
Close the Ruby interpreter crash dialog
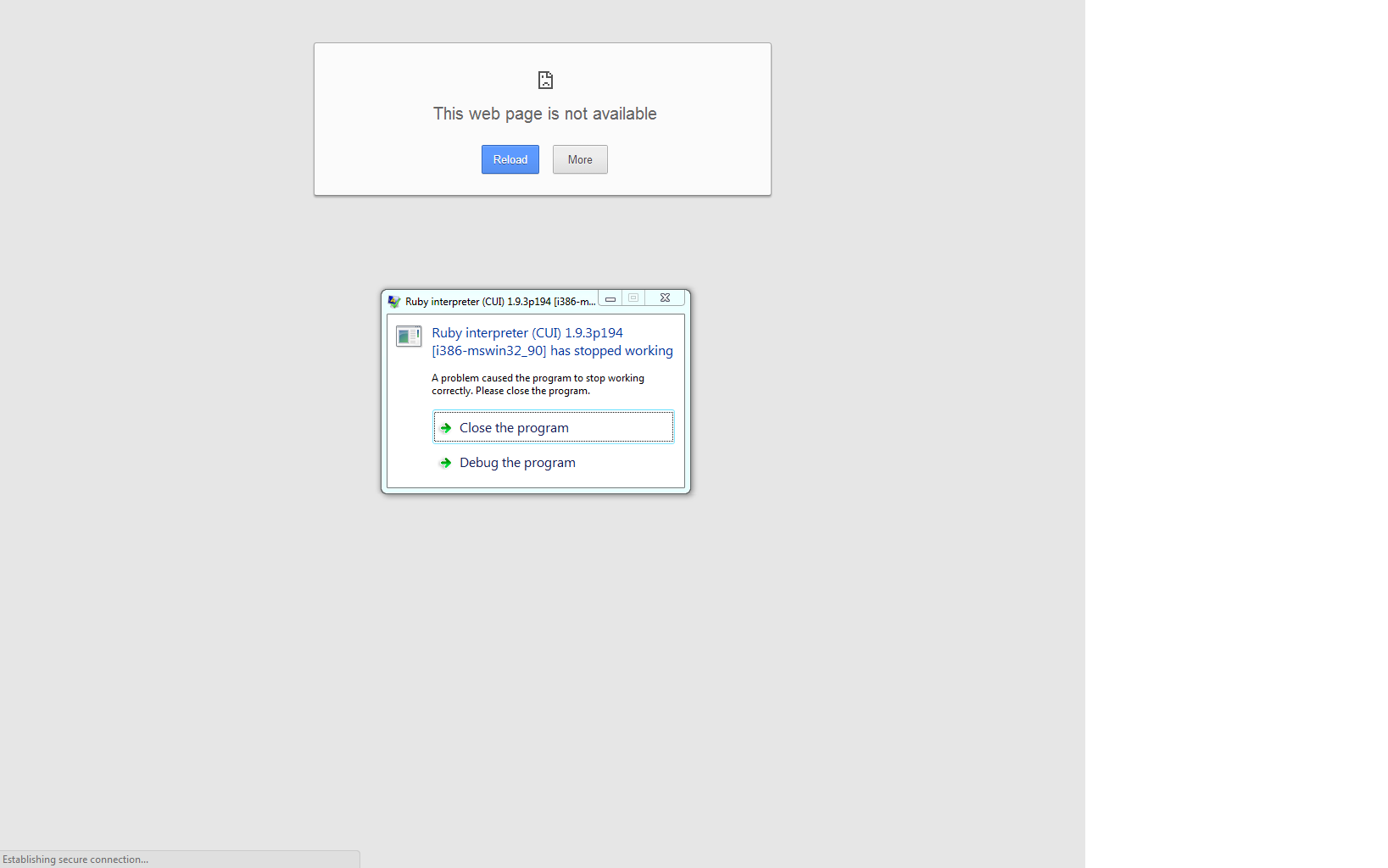[x=665, y=298]
